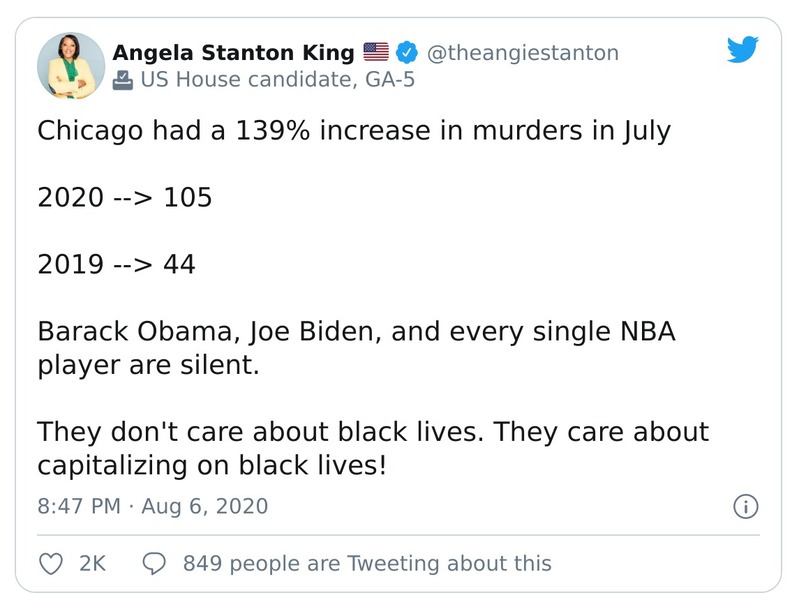This screenshot has width=799, height=609.
Task: Click the "player are silent." text line
Action: (148, 364)
